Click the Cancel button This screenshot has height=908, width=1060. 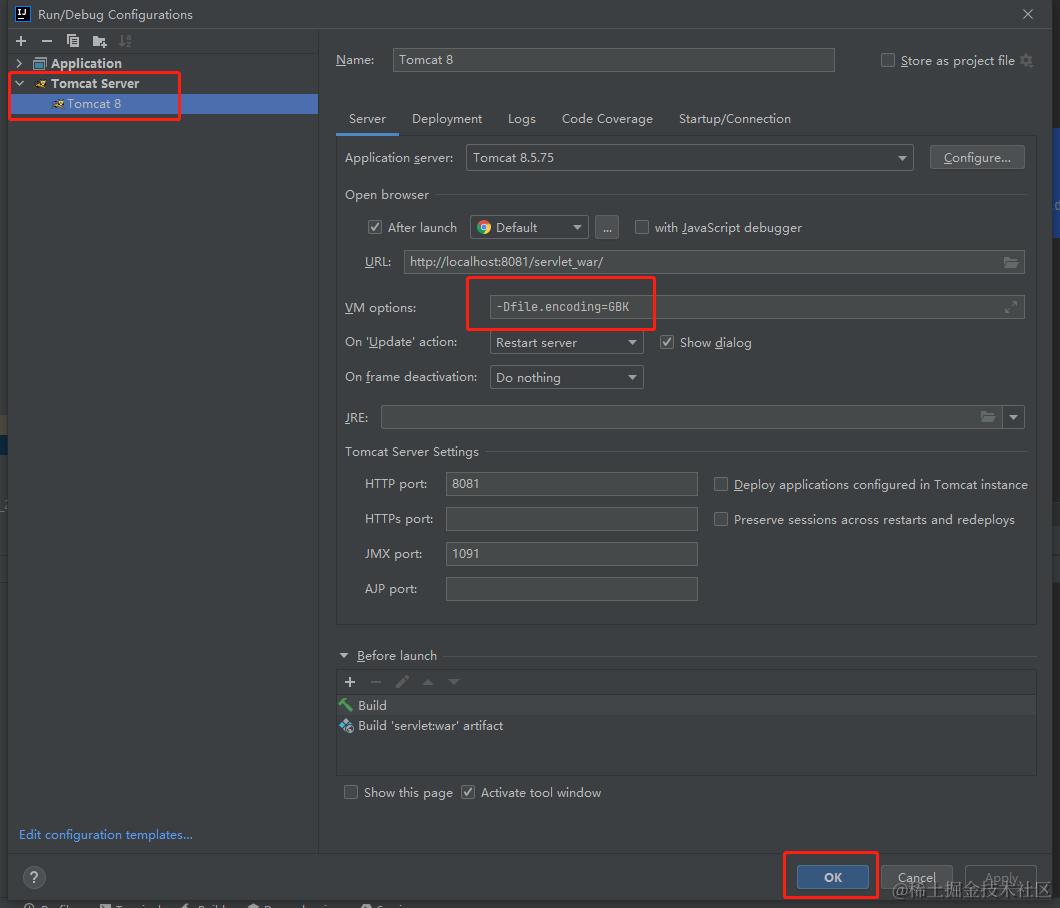click(x=917, y=877)
